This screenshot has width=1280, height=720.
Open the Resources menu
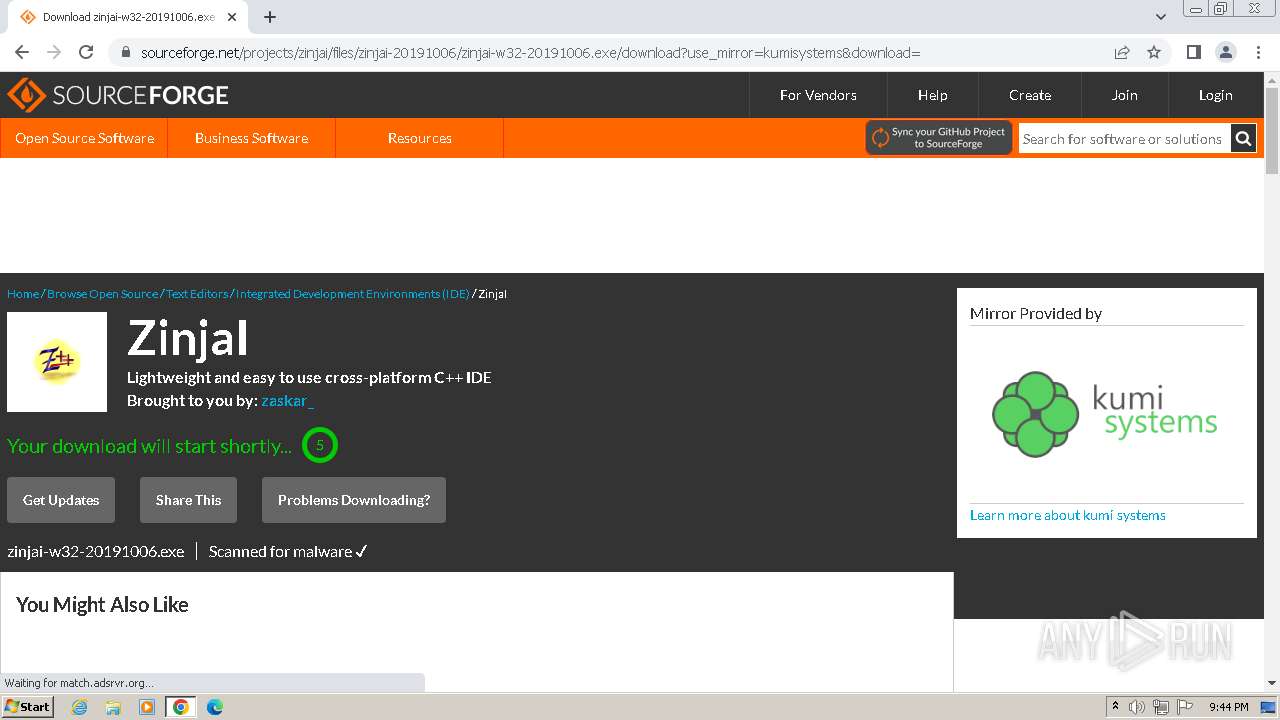pyautogui.click(x=419, y=138)
